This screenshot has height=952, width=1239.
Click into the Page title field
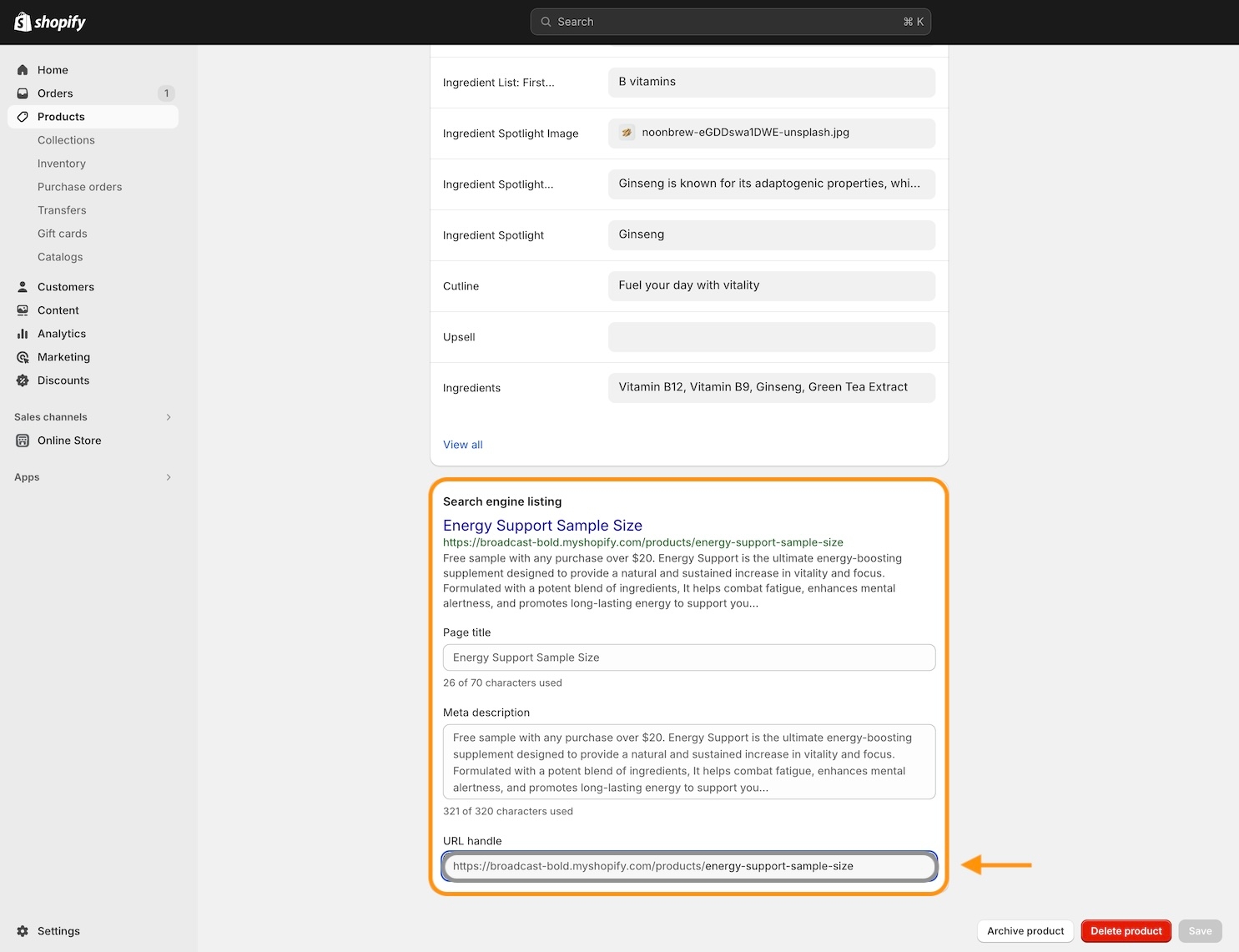point(688,657)
